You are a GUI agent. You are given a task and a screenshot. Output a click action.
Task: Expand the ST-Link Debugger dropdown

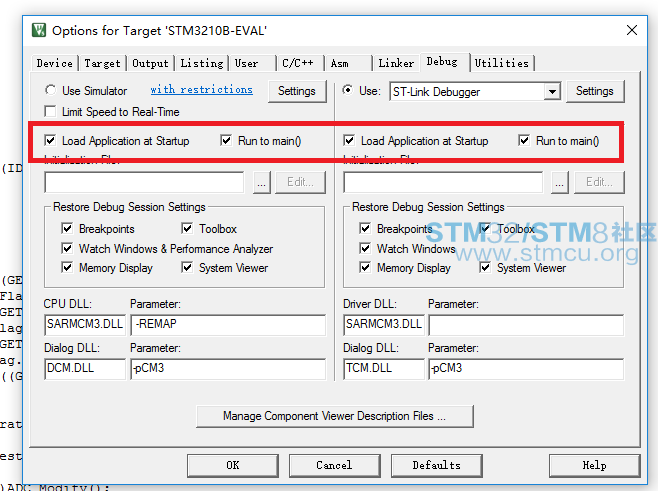coord(552,91)
